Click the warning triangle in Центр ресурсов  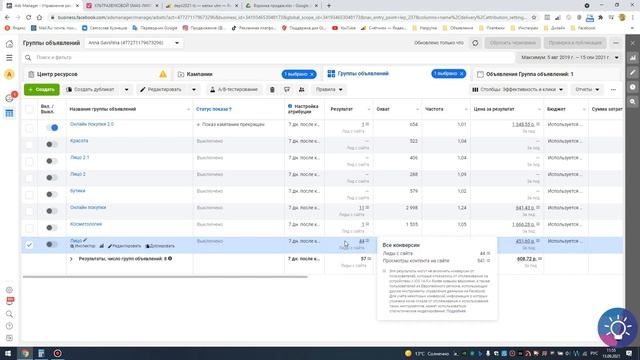pyautogui.click(x=163, y=74)
